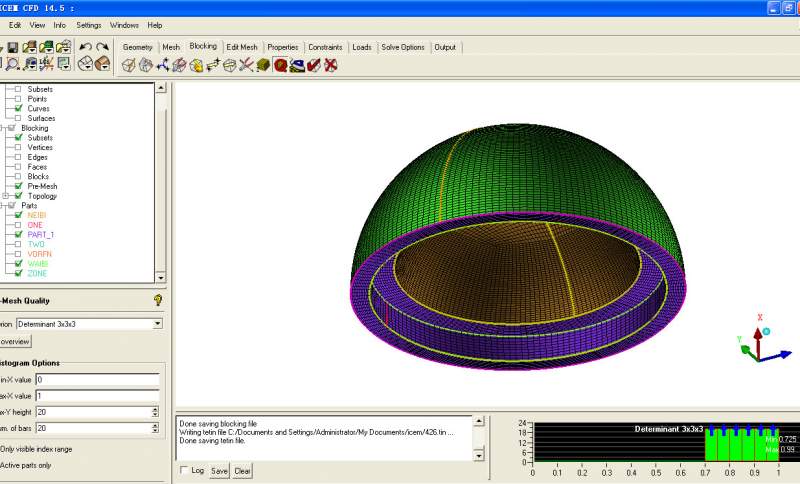Viewport: 800px width, 484px height.
Task: Check the Log checkbox
Action: pos(183,470)
